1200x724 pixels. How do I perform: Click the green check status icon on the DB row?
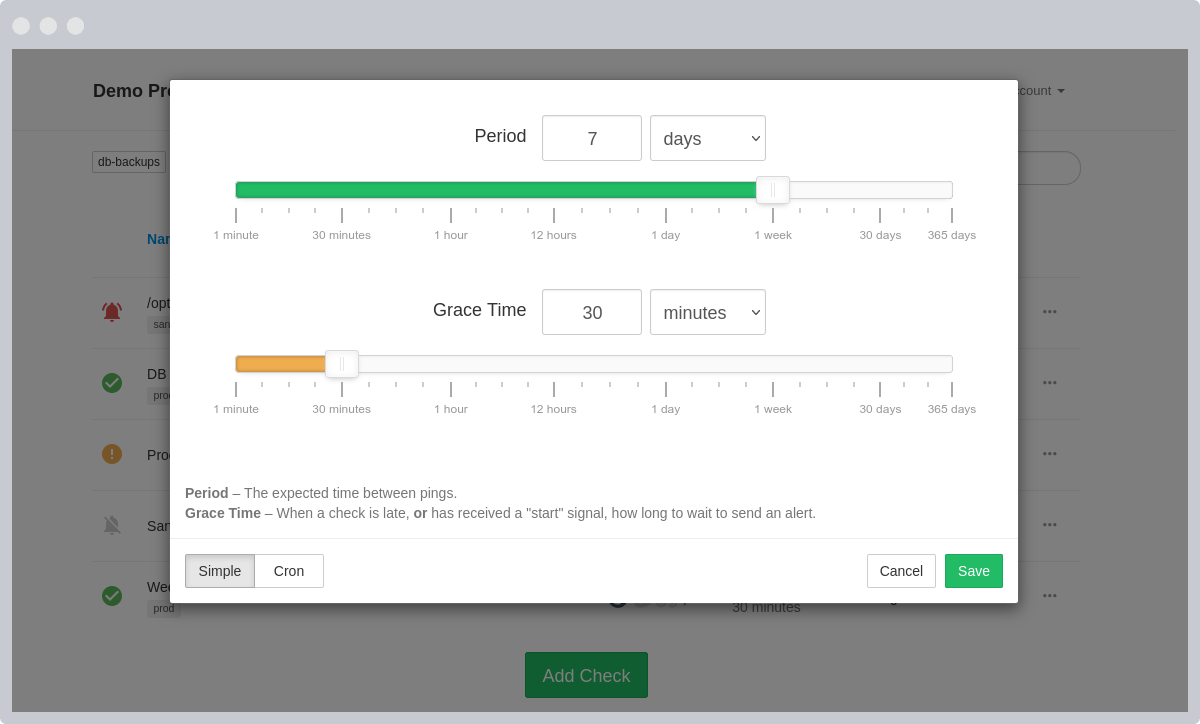[111, 382]
